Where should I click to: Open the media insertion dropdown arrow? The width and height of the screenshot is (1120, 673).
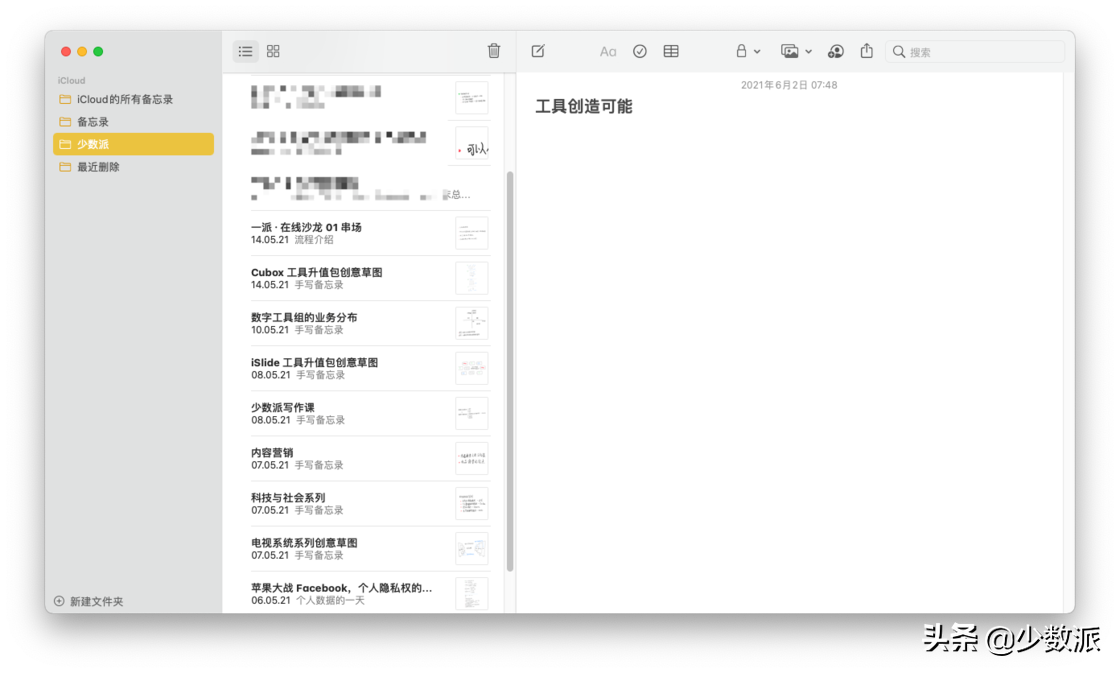click(808, 52)
